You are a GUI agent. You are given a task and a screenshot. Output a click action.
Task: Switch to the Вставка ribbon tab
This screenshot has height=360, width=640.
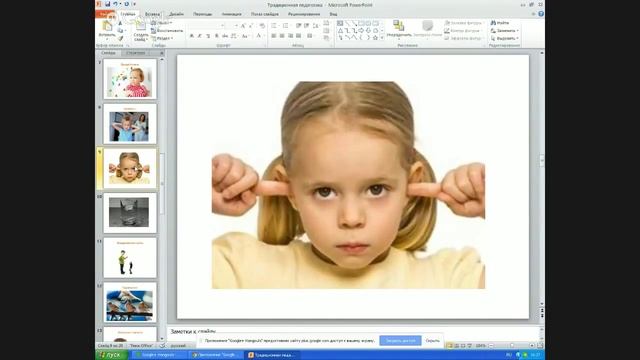[x=153, y=14]
